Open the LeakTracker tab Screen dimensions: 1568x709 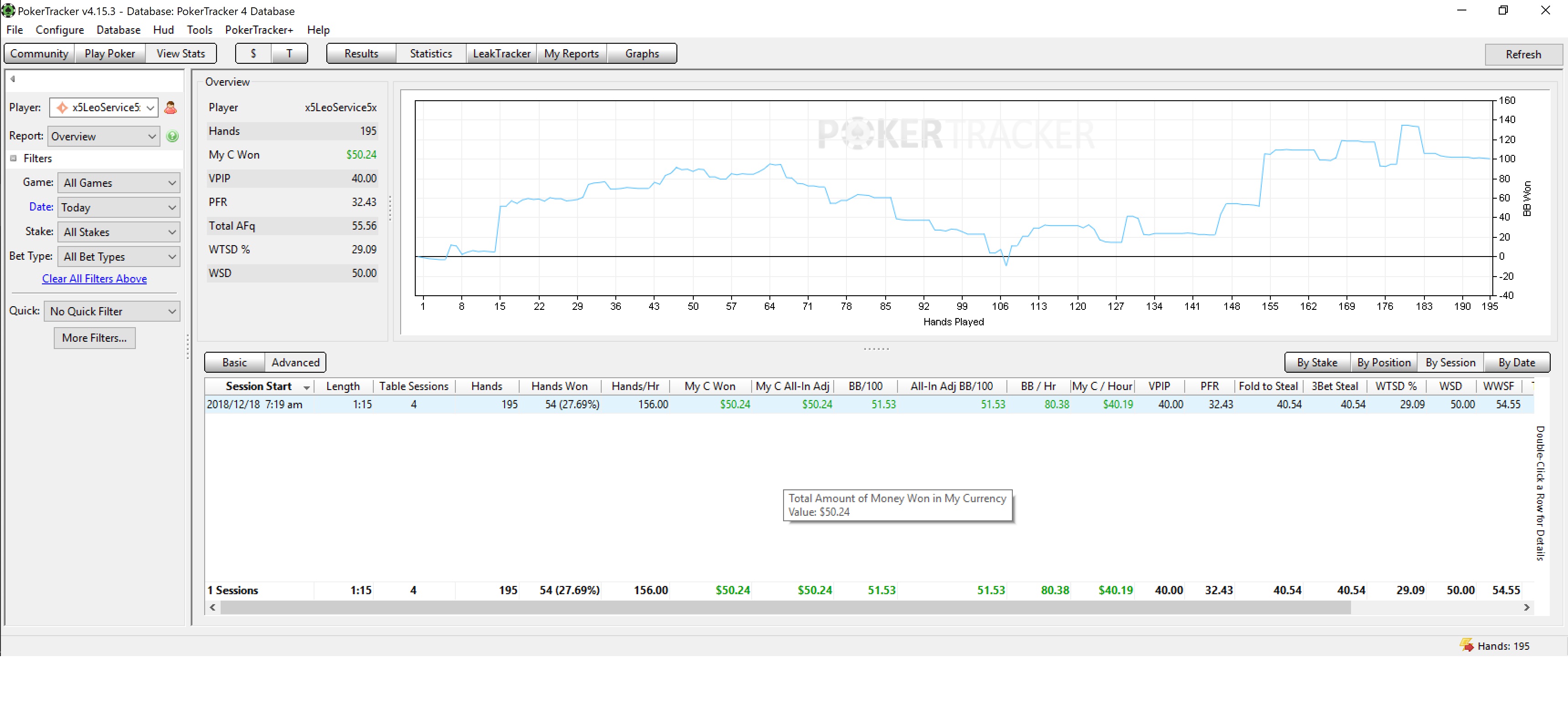(501, 54)
